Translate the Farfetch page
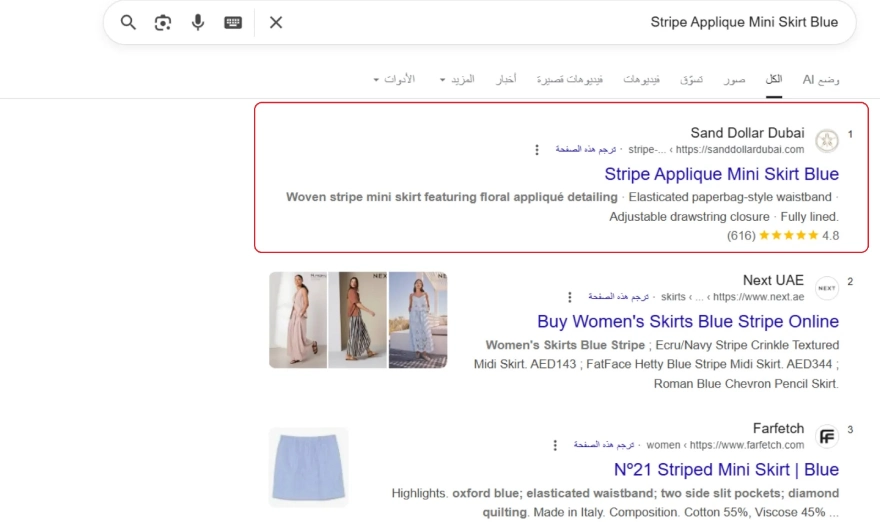Image resolution: width=880 pixels, height=522 pixels. pyautogui.click(x=603, y=445)
